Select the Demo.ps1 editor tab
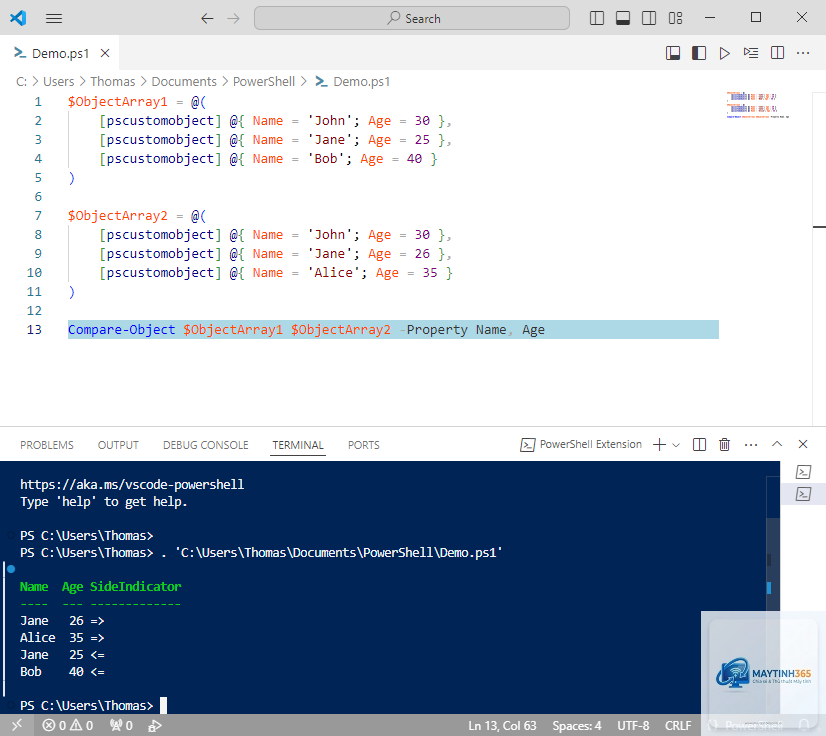 [60, 53]
